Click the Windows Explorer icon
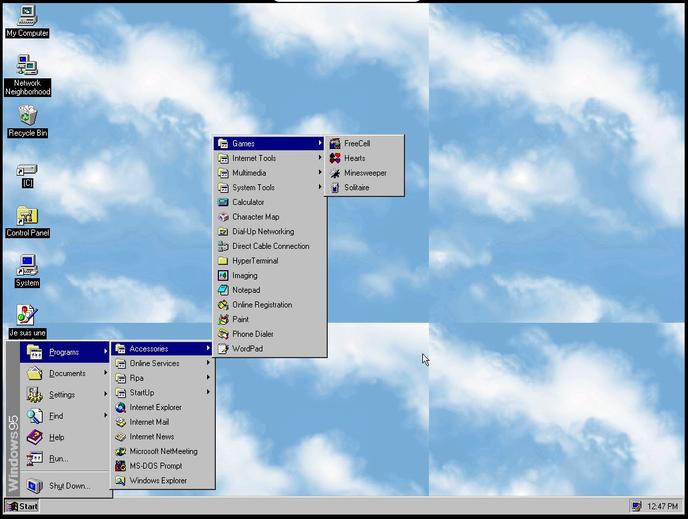Viewport: 688px width, 519px height. point(120,480)
